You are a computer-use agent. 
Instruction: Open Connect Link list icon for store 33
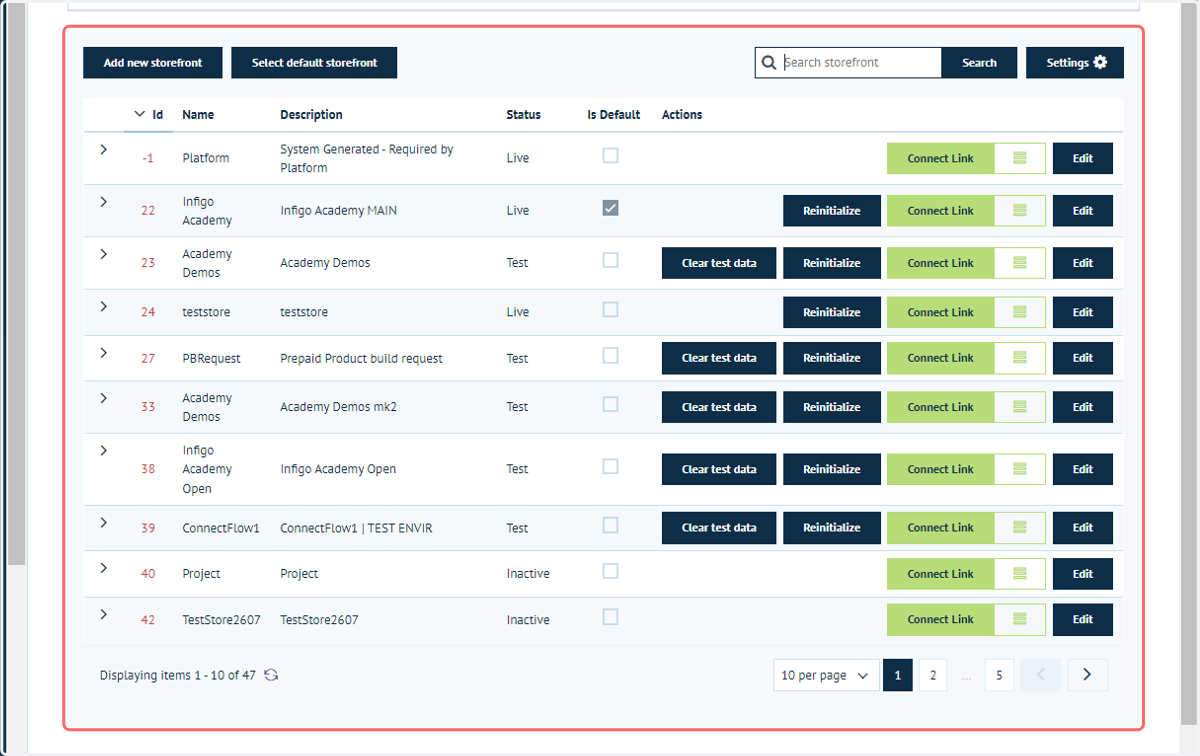(x=1020, y=407)
